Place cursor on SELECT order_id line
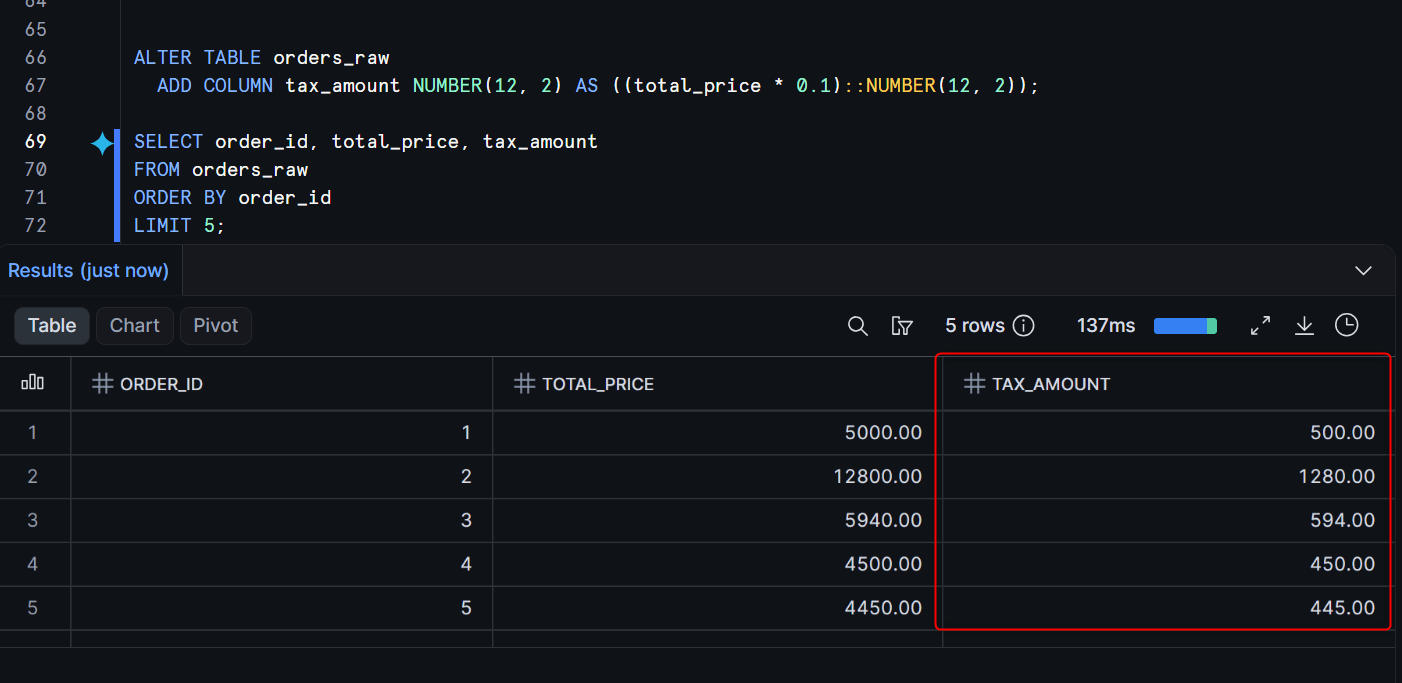1402x683 pixels. click(366, 142)
